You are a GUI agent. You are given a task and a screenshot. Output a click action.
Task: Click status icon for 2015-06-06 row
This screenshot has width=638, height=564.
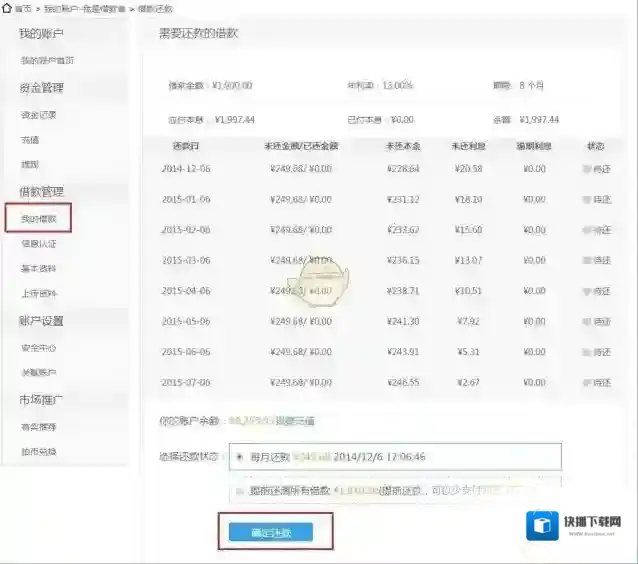point(587,352)
